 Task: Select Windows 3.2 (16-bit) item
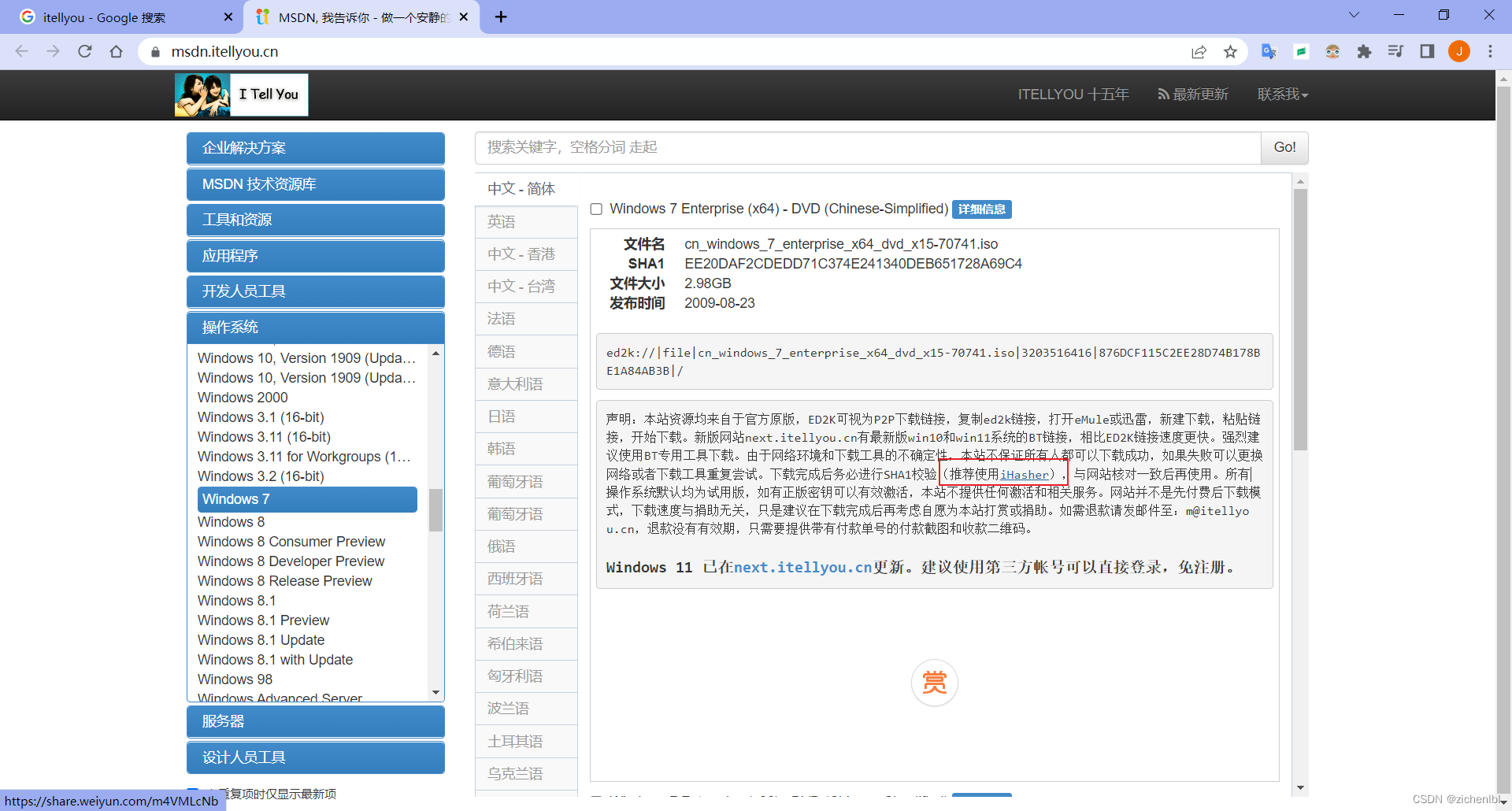pos(261,476)
